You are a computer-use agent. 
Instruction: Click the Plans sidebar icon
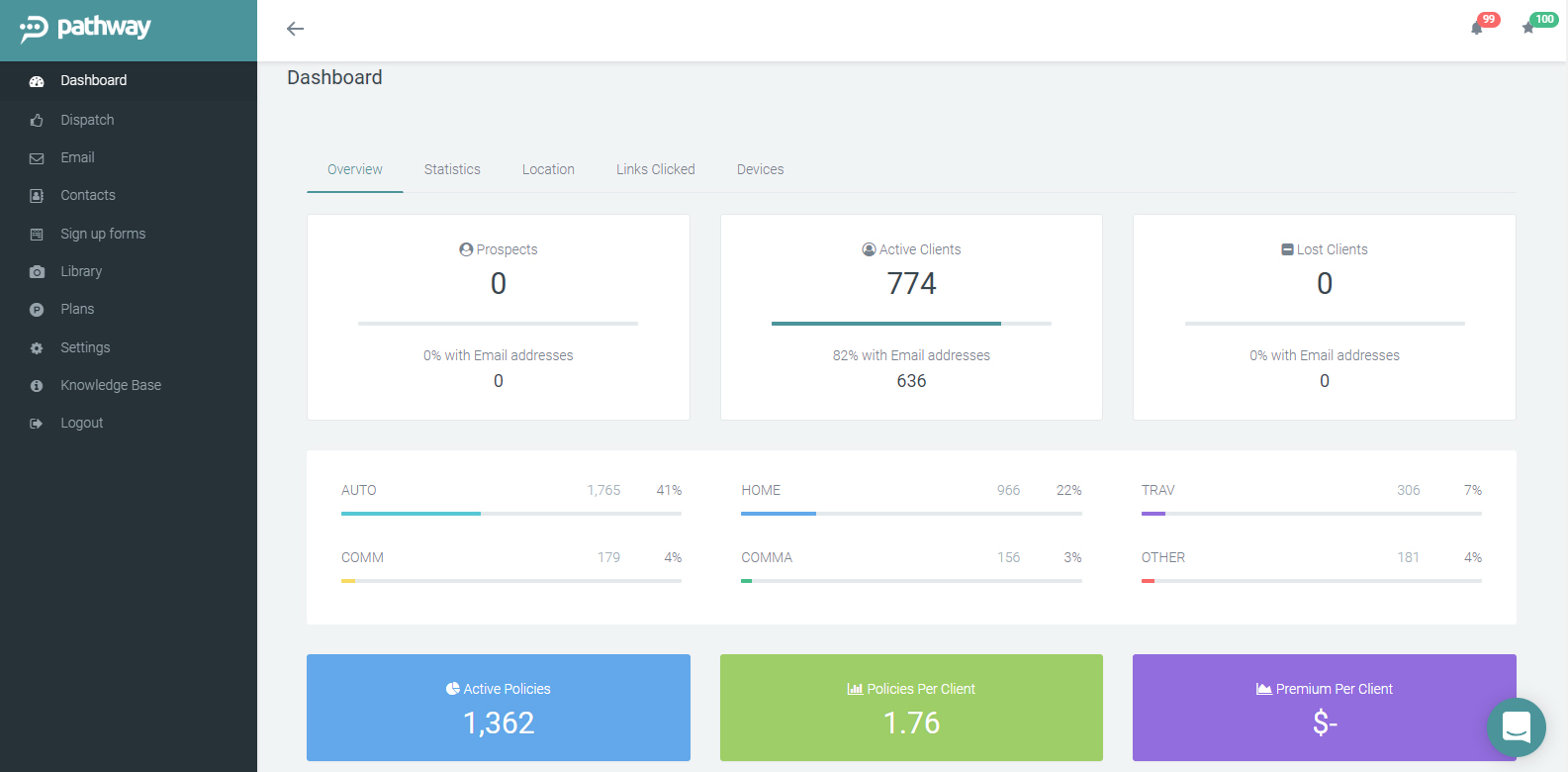(x=37, y=310)
